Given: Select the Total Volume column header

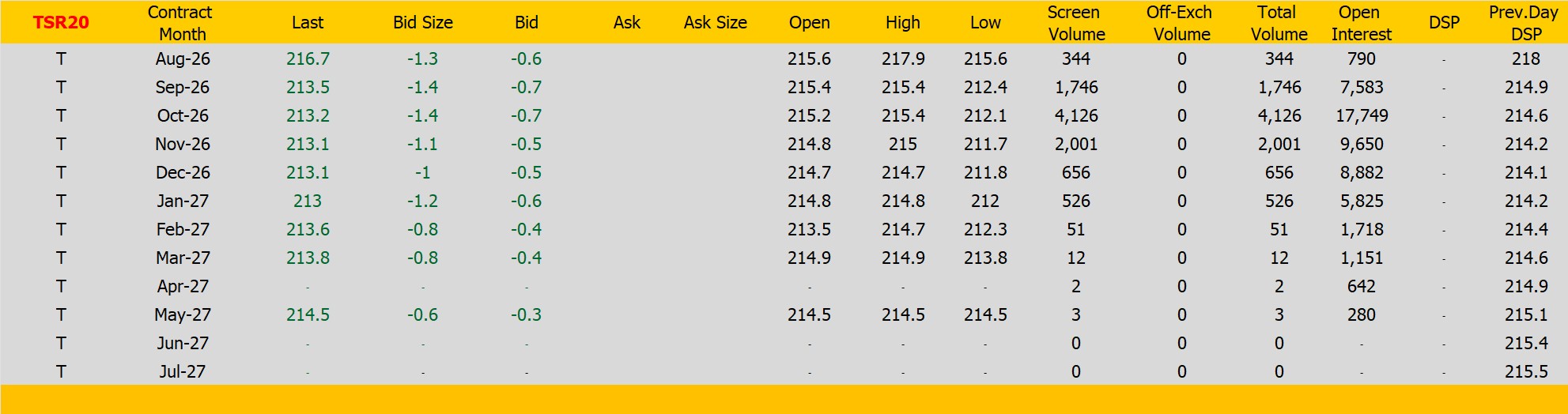Looking at the screenshot, I should [x=1279, y=23].
